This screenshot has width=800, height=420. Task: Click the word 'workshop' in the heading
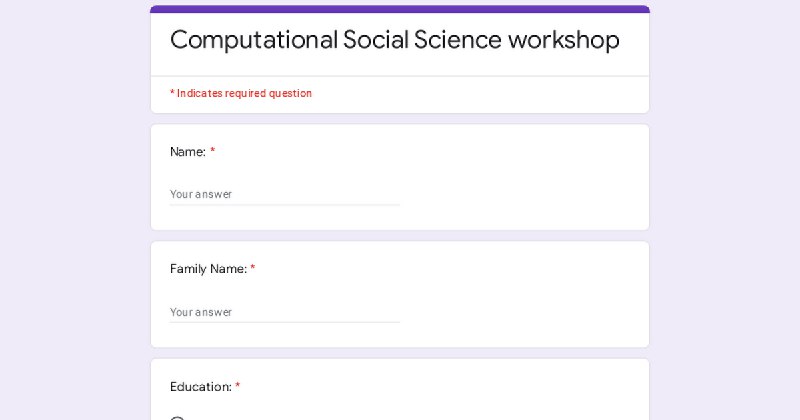[564, 40]
